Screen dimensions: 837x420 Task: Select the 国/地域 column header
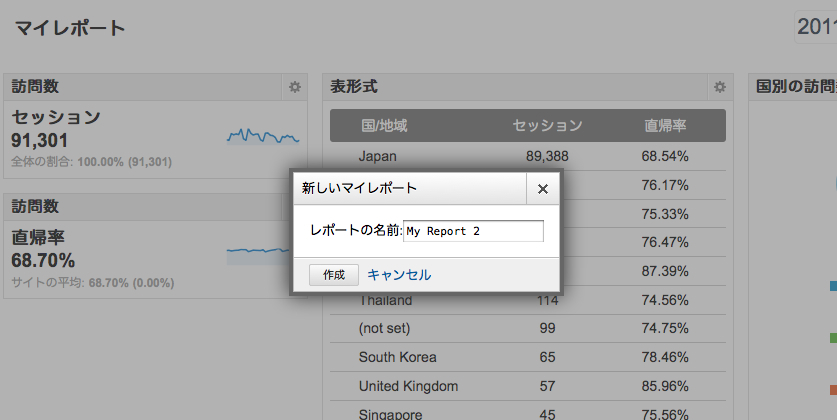click(x=384, y=125)
